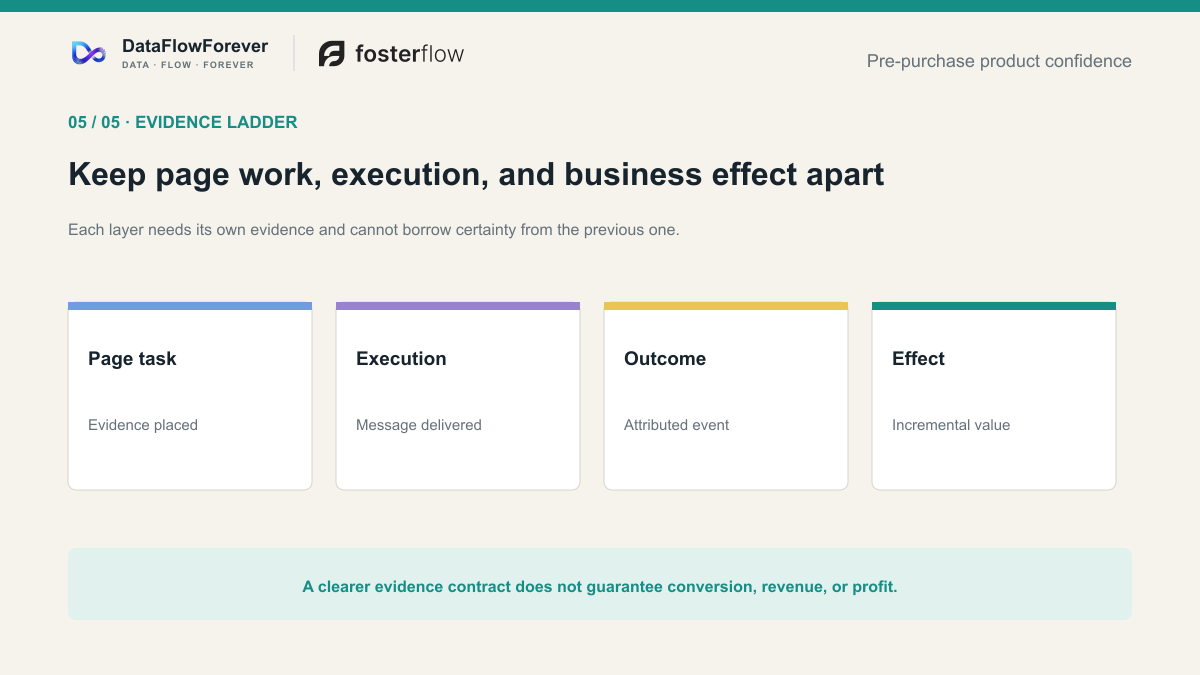This screenshot has height=675, width=1200.
Task: Click the fosterflow wordmark text
Action: pyautogui.click(x=410, y=54)
